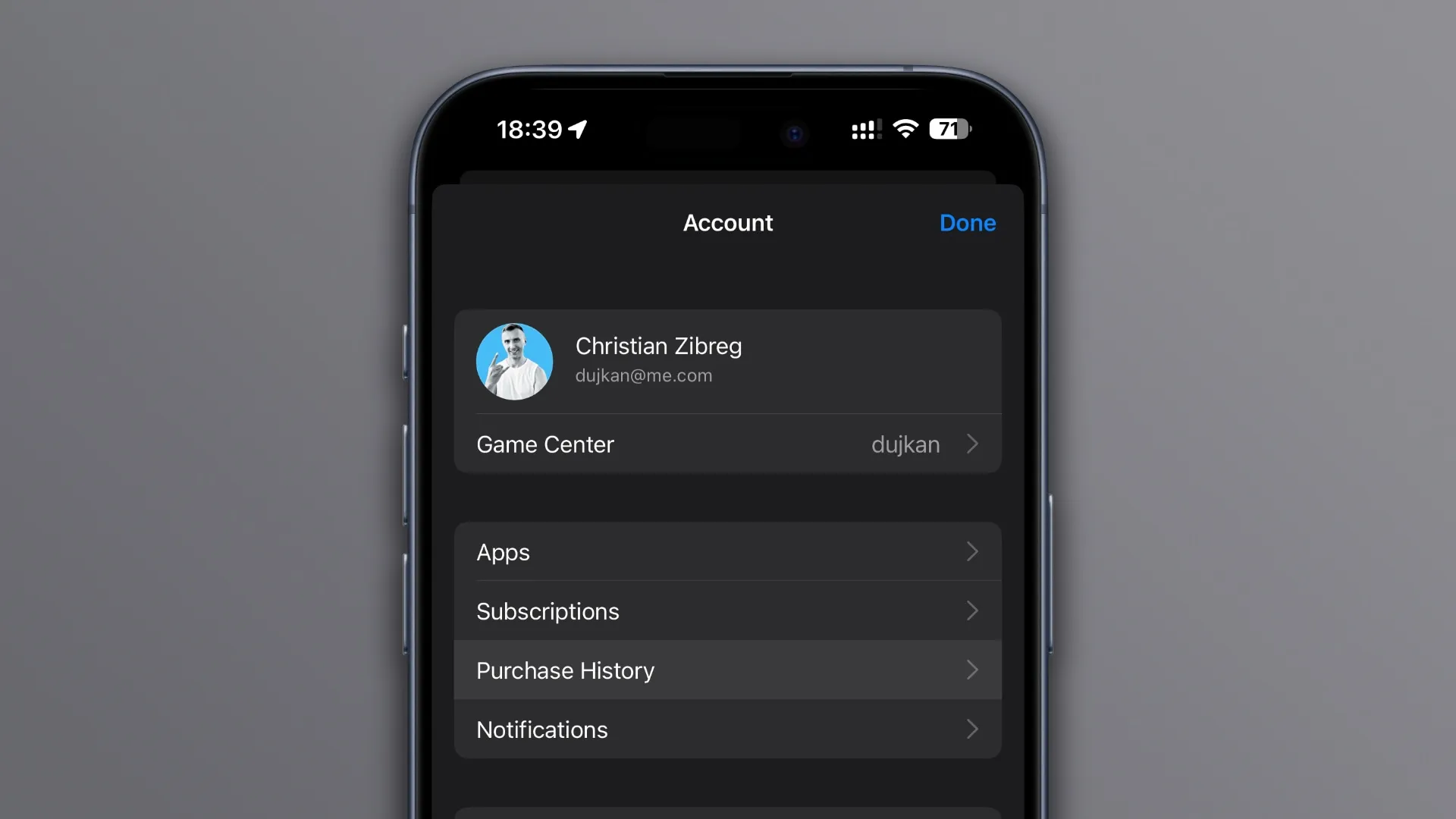Tap the Christian Zibreg account row
Screen dimensions: 1456x819
click(x=727, y=359)
